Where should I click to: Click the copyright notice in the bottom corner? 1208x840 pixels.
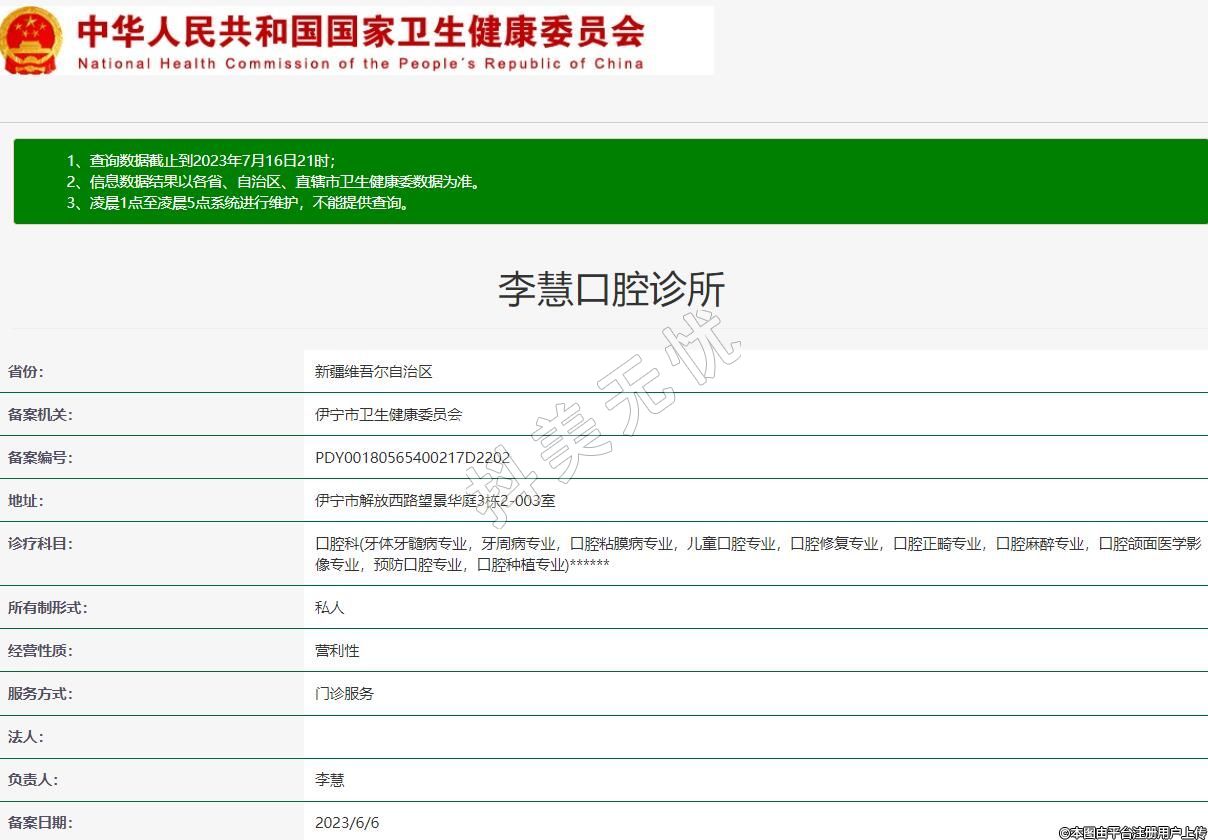1132,832
